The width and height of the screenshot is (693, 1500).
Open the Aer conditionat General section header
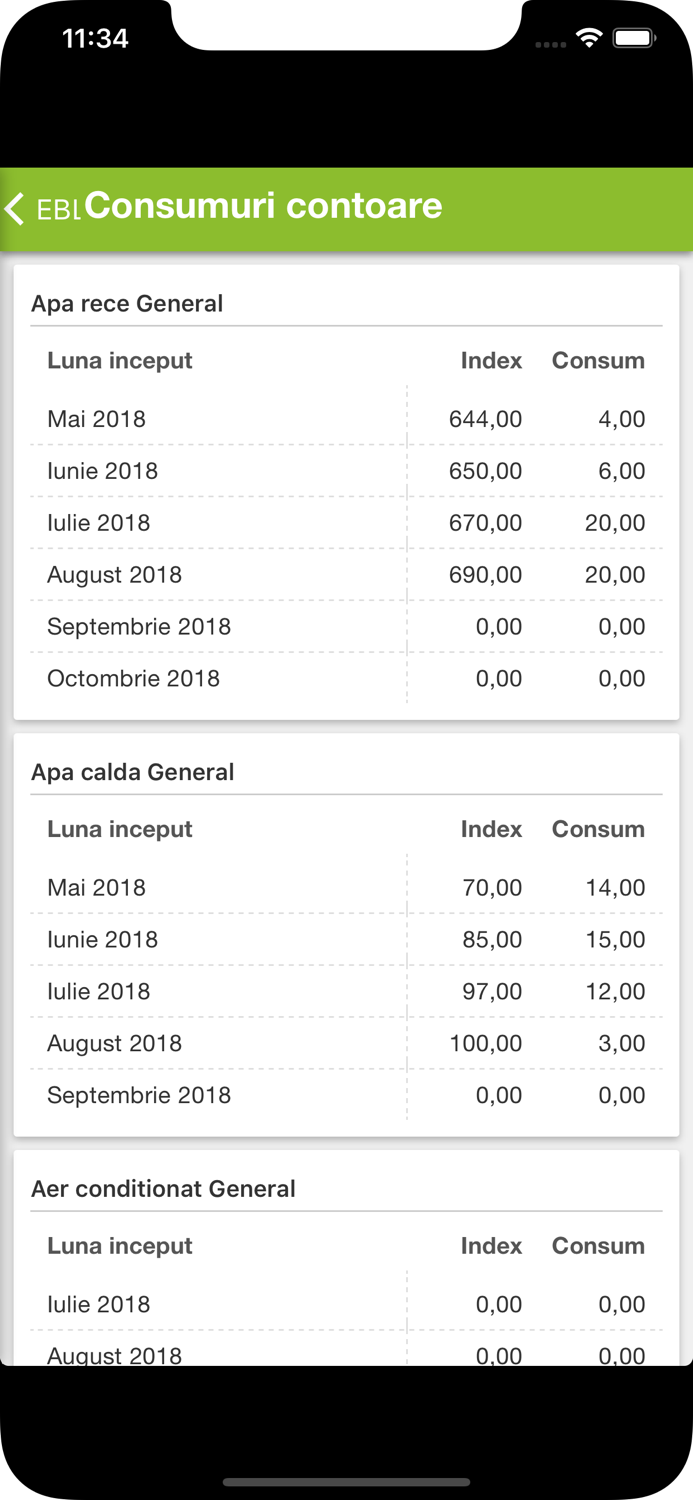tap(163, 1189)
